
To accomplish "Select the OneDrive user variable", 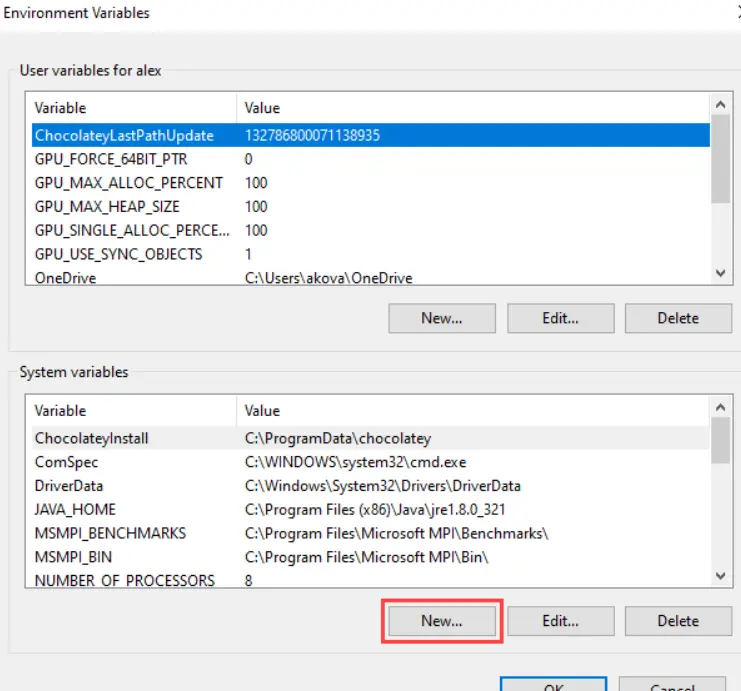I will [66, 277].
